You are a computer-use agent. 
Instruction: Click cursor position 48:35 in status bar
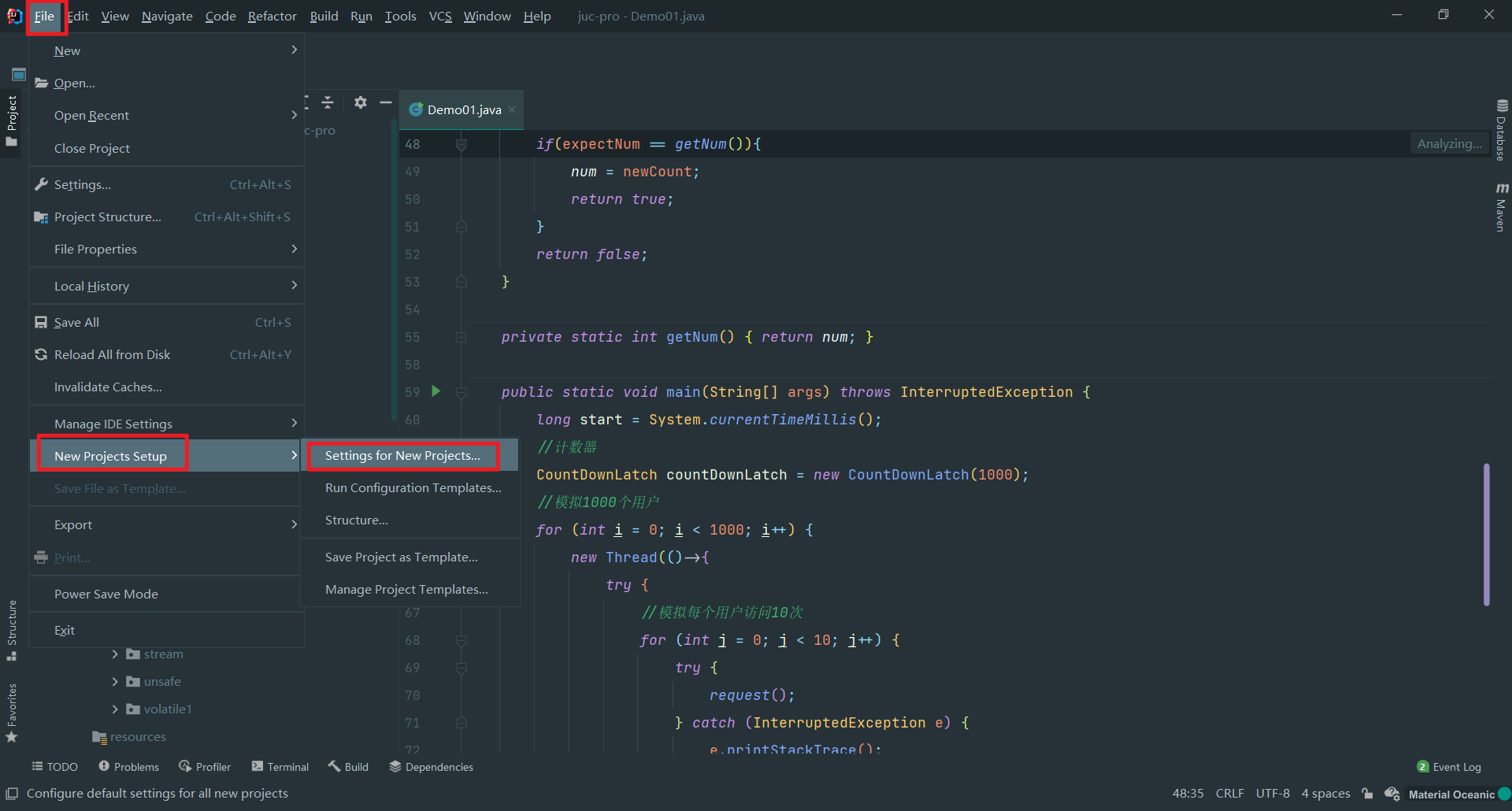(1188, 794)
